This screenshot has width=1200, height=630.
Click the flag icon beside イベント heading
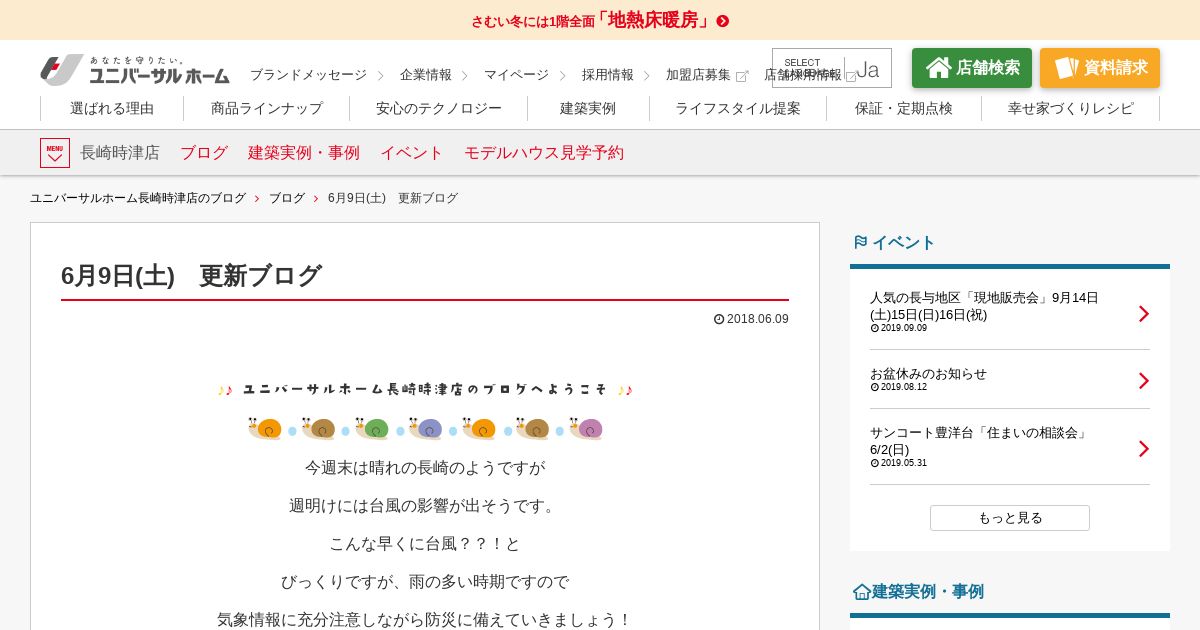point(860,242)
